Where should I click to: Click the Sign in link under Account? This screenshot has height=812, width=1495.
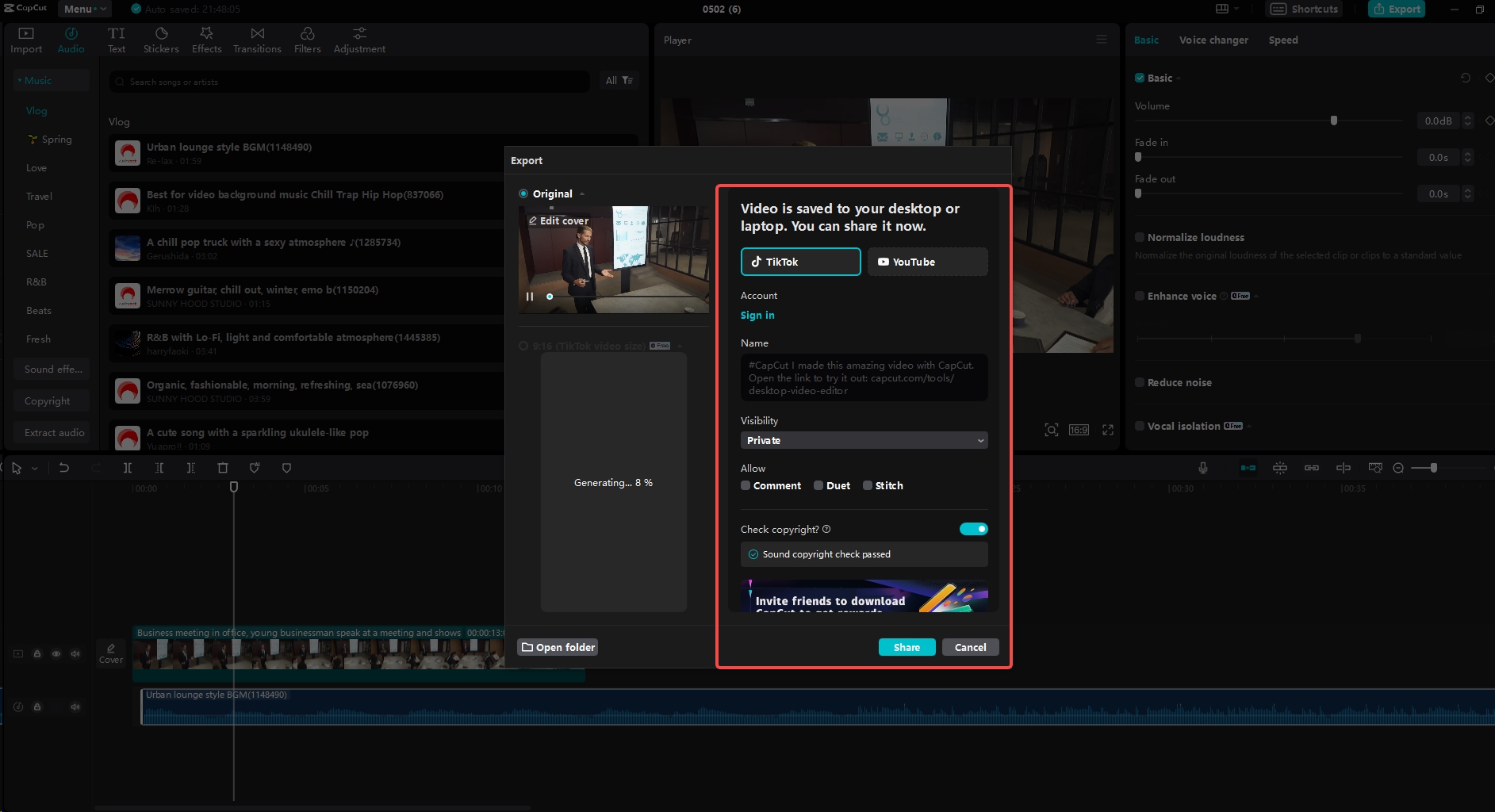[757, 315]
